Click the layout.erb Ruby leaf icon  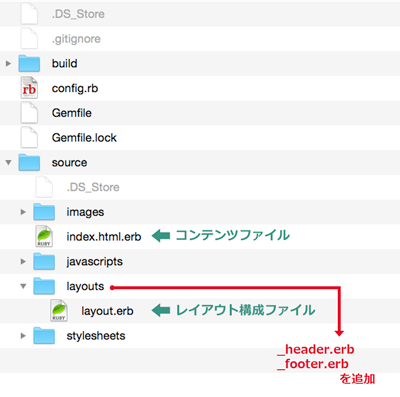pos(59,311)
